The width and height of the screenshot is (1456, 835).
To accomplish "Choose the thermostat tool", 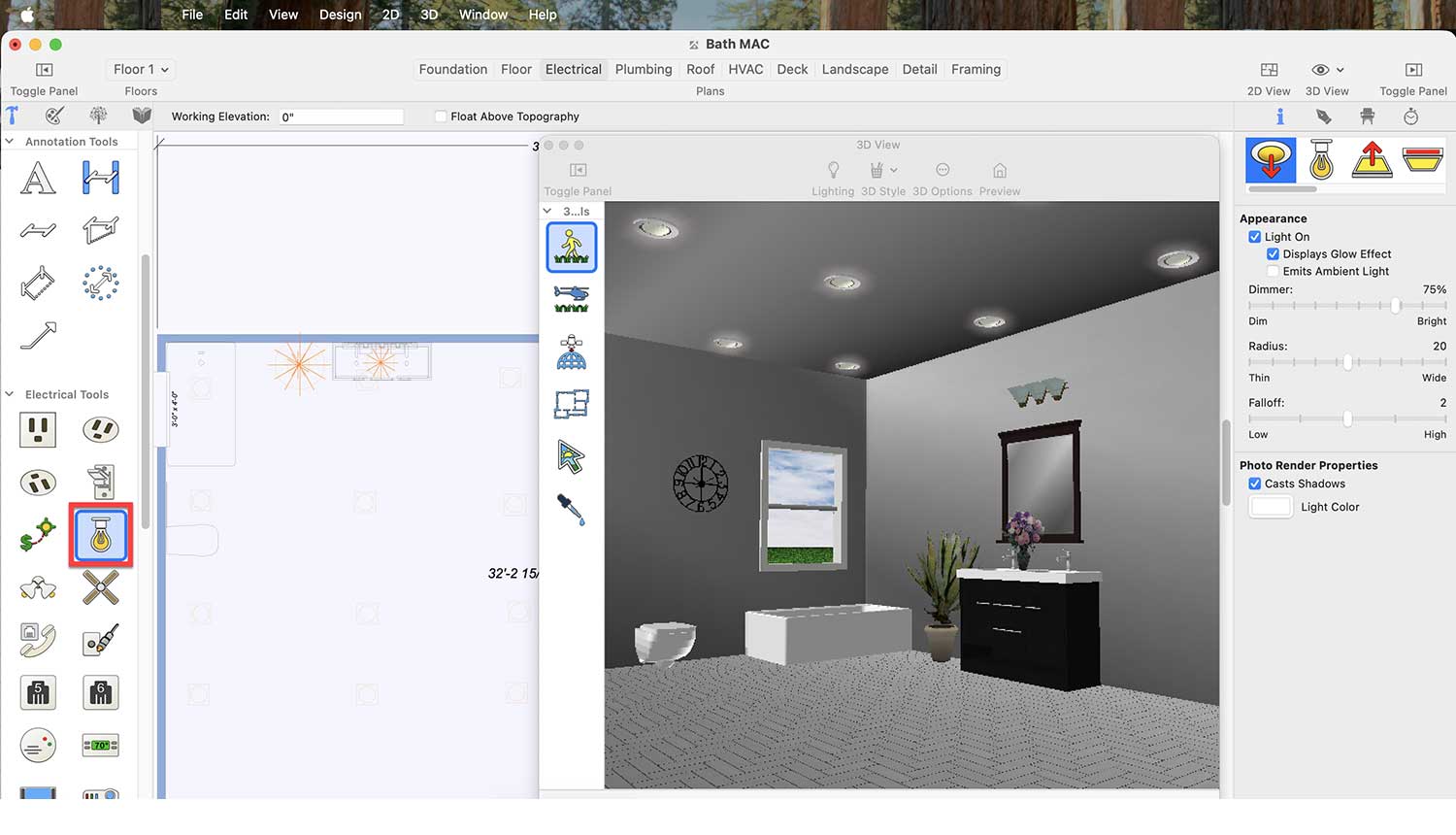I will 101,746.
